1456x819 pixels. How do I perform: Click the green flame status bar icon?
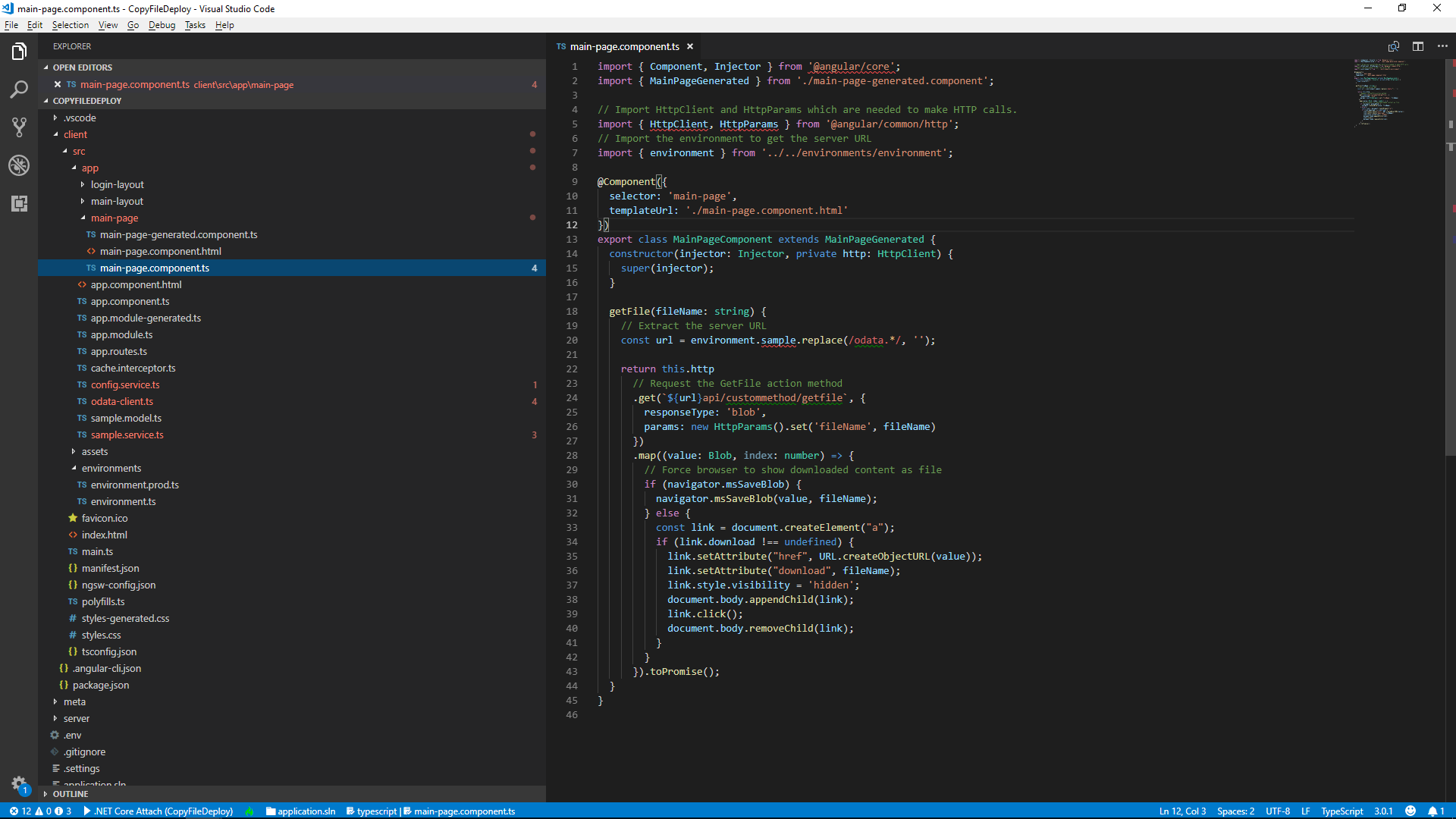(x=249, y=811)
